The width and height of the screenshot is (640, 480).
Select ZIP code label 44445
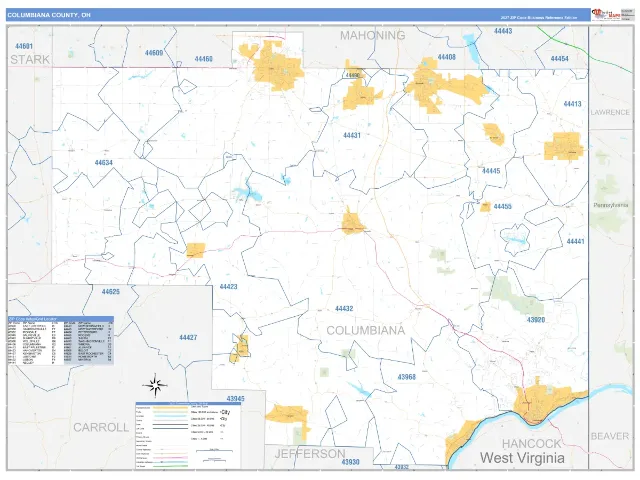click(491, 171)
